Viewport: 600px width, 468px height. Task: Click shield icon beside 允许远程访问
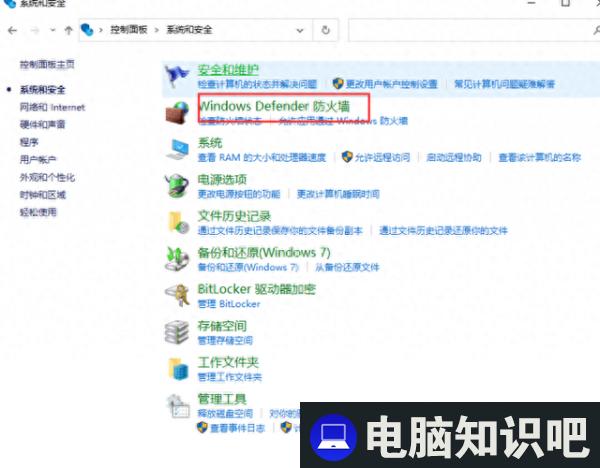click(347, 157)
